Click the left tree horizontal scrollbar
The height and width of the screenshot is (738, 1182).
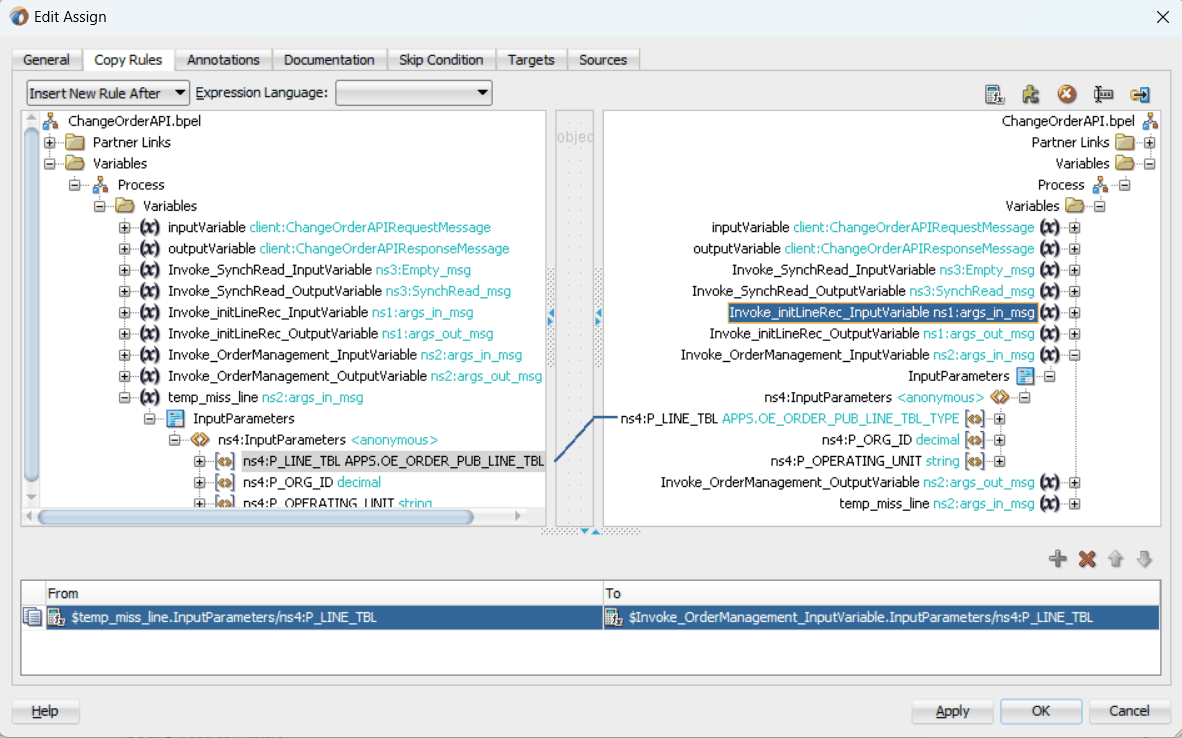point(256,516)
